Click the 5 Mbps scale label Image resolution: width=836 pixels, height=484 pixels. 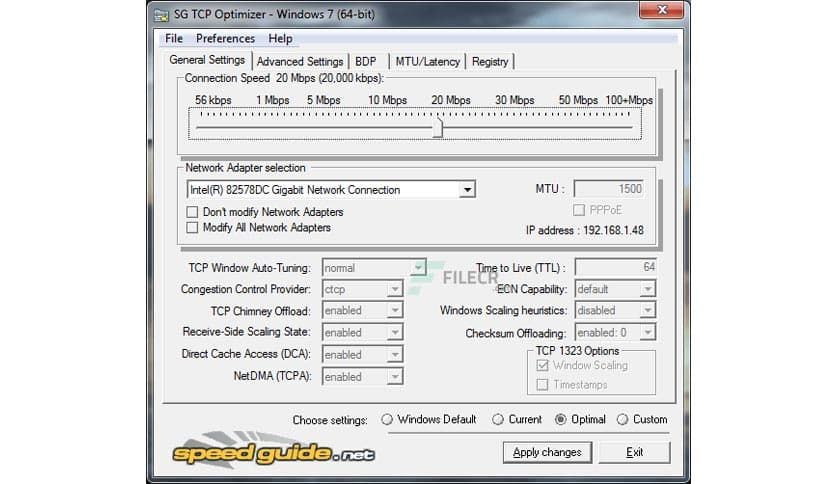click(324, 100)
